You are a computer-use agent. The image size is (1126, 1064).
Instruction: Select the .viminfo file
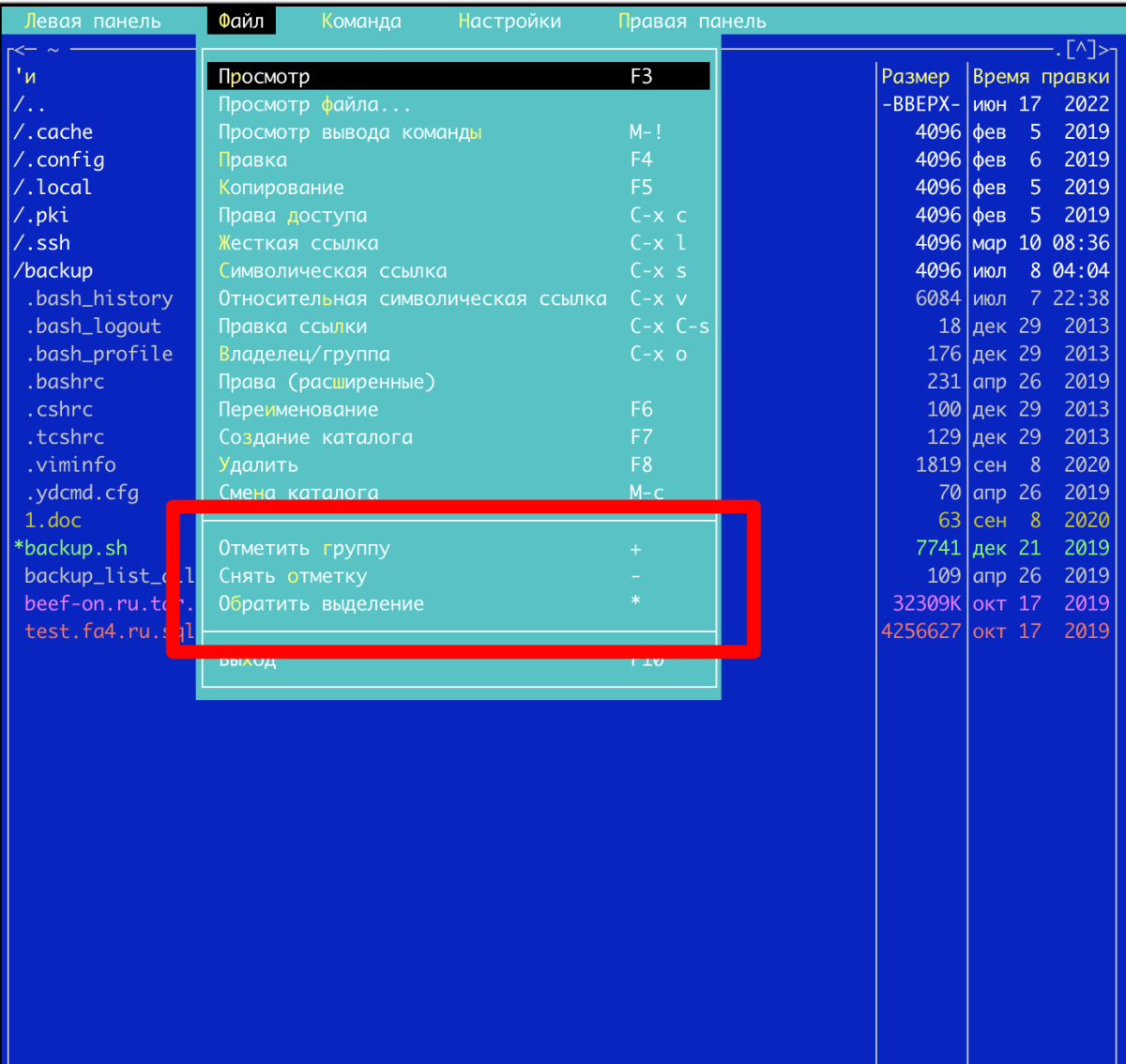[x=70, y=464]
